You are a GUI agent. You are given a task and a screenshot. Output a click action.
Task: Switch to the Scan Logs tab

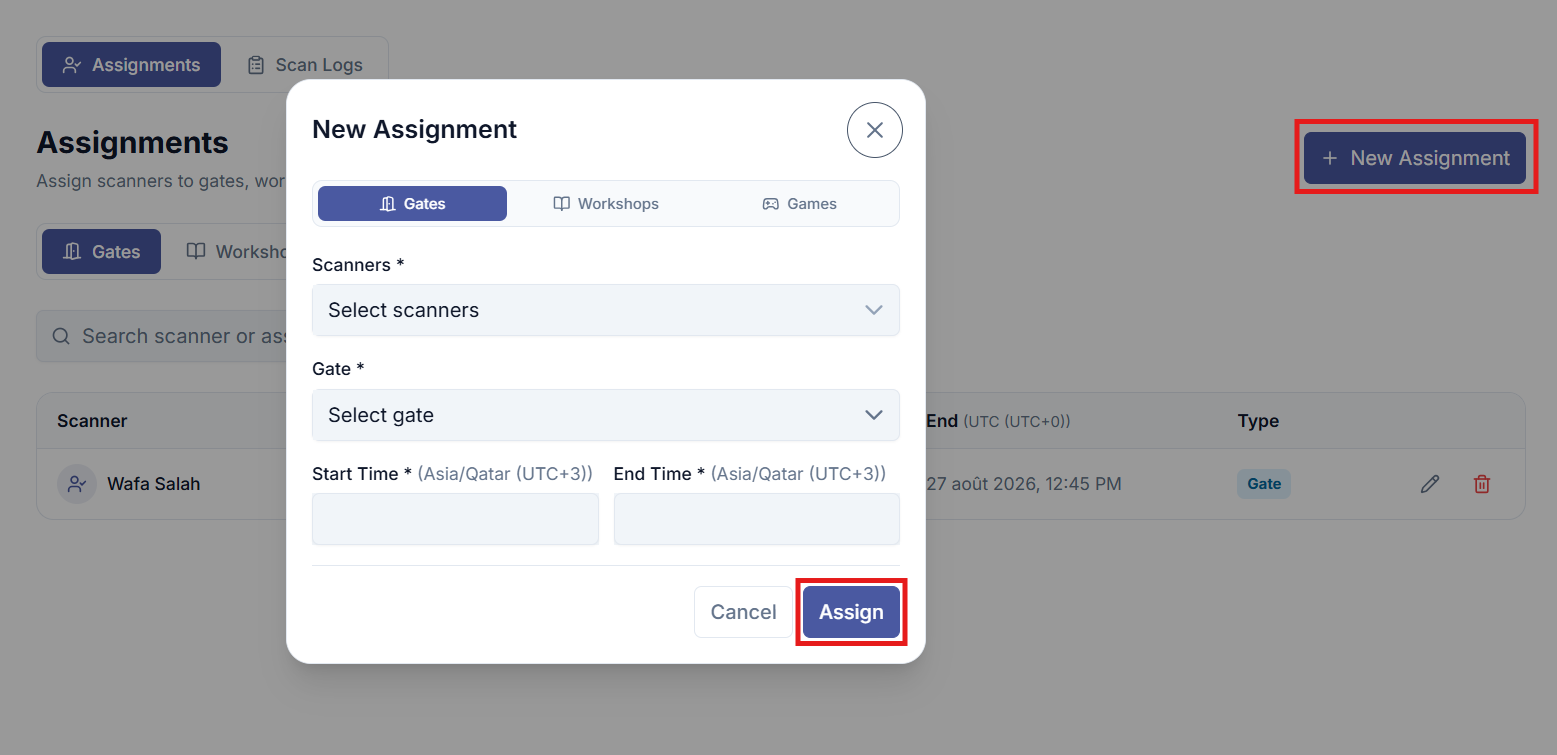tap(305, 65)
